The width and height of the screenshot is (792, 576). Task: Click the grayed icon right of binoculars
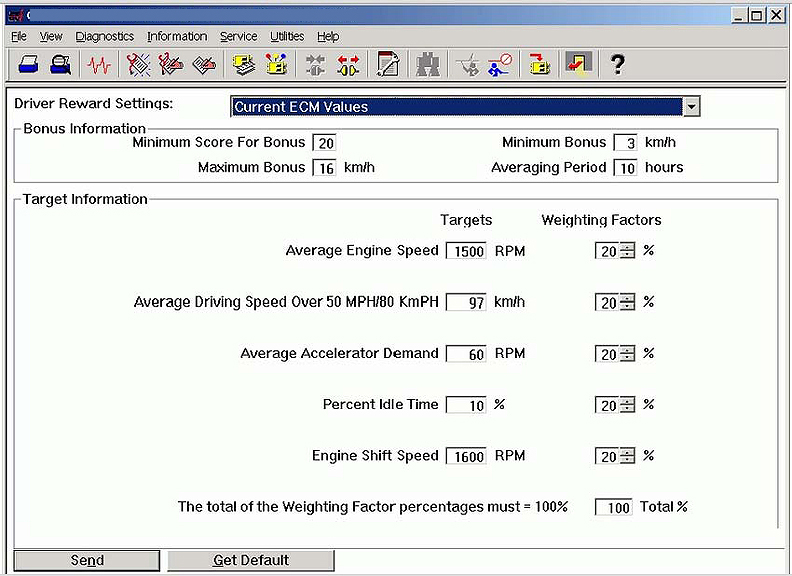(x=467, y=65)
